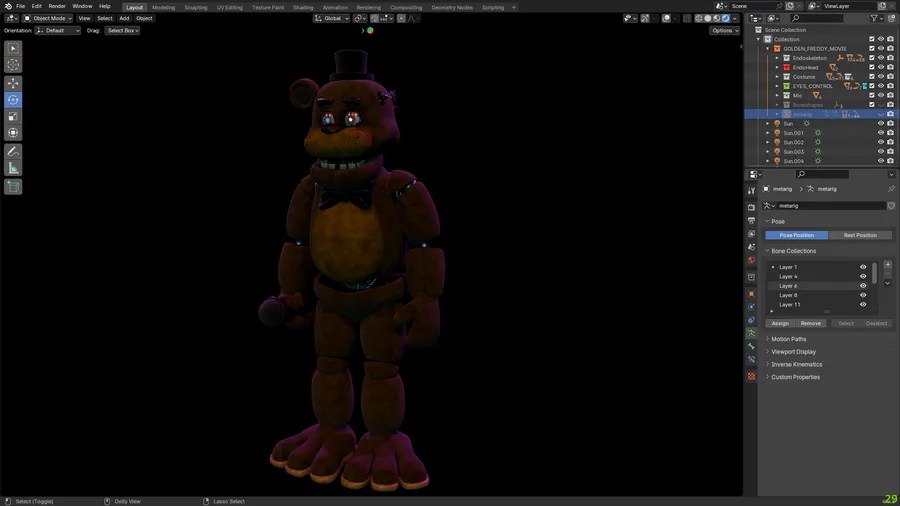Open the Scene properties tab
900x506 pixels.
(751, 247)
